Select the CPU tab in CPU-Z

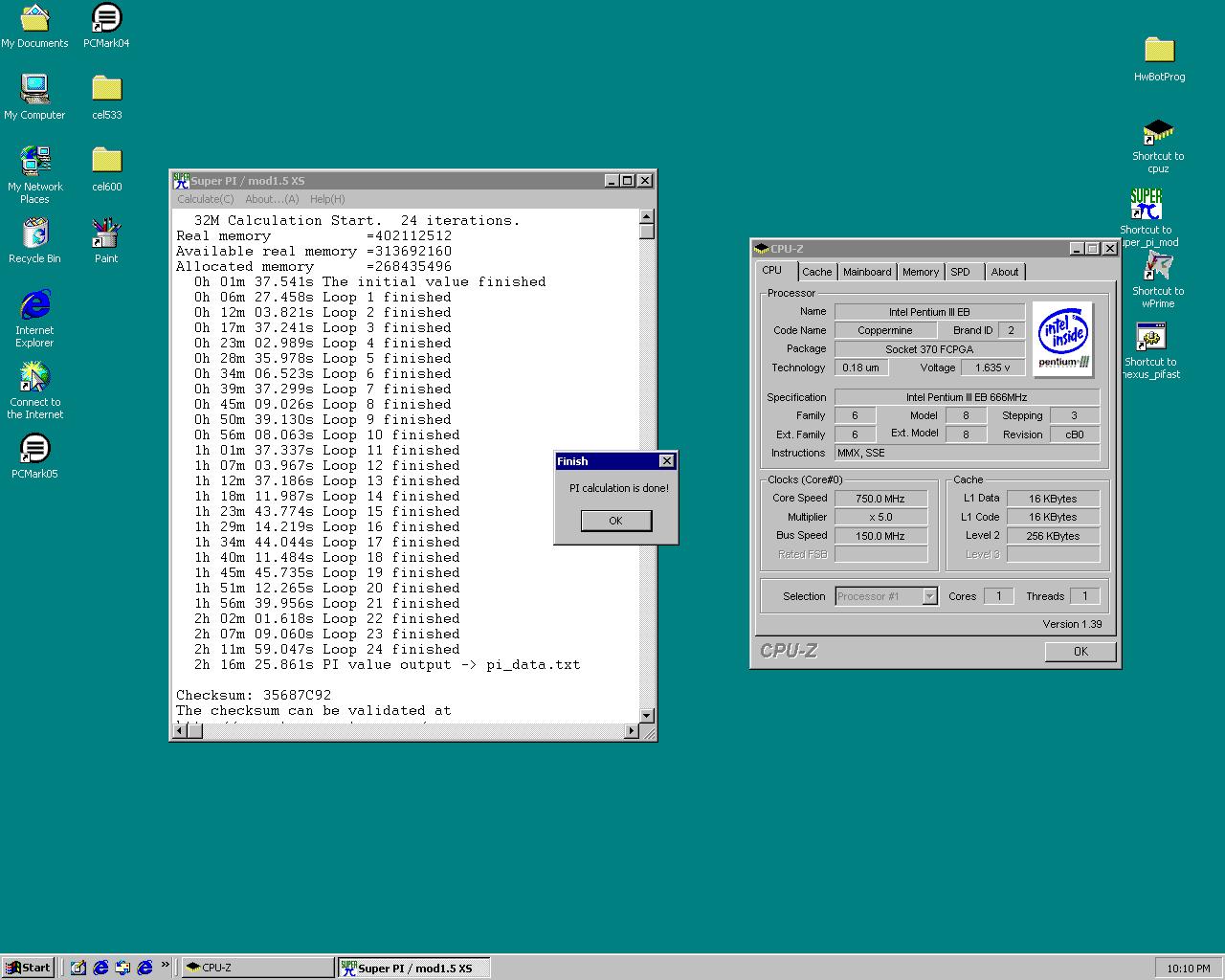(772, 271)
